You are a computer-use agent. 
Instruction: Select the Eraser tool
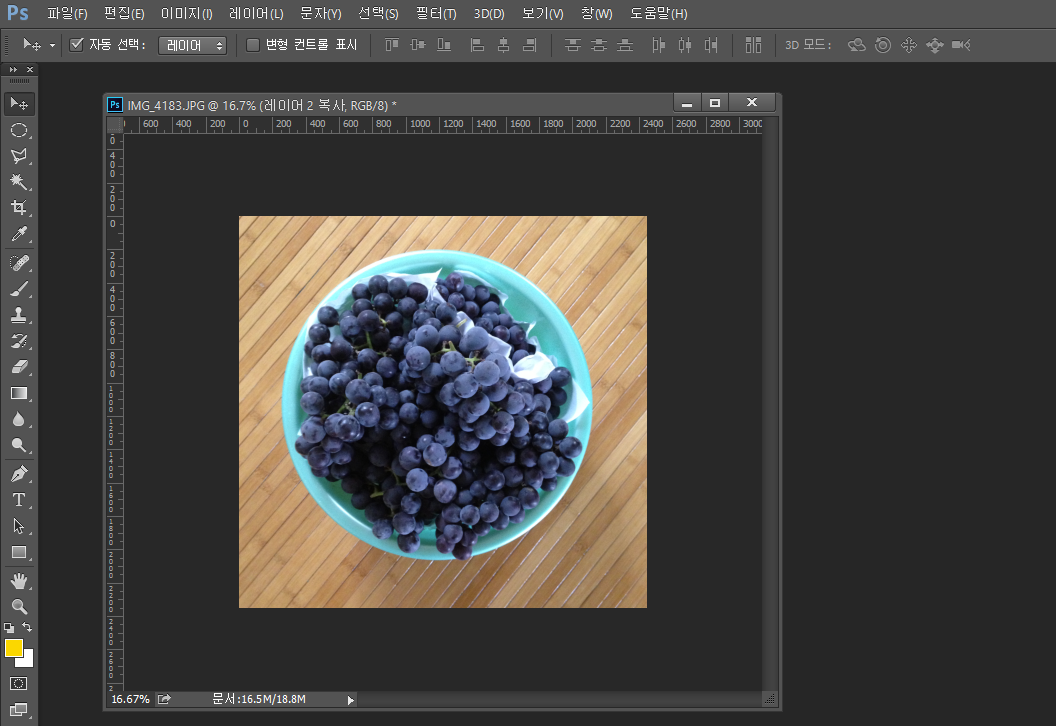point(18,367)
